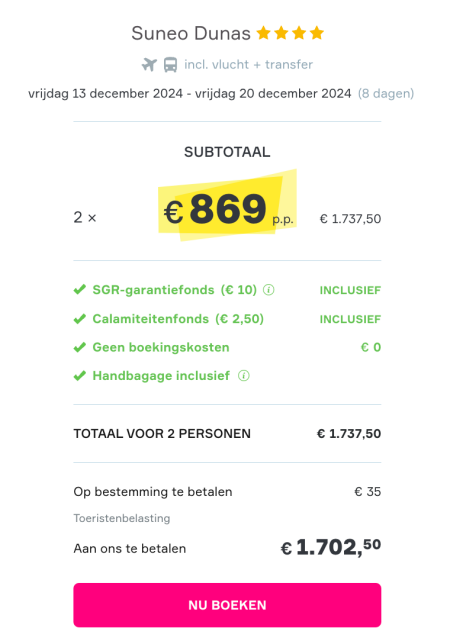Click checkmark beside SGR-garantiefonds
The height and width of the screenshot is (638, 450).
[x=80, y=290]
